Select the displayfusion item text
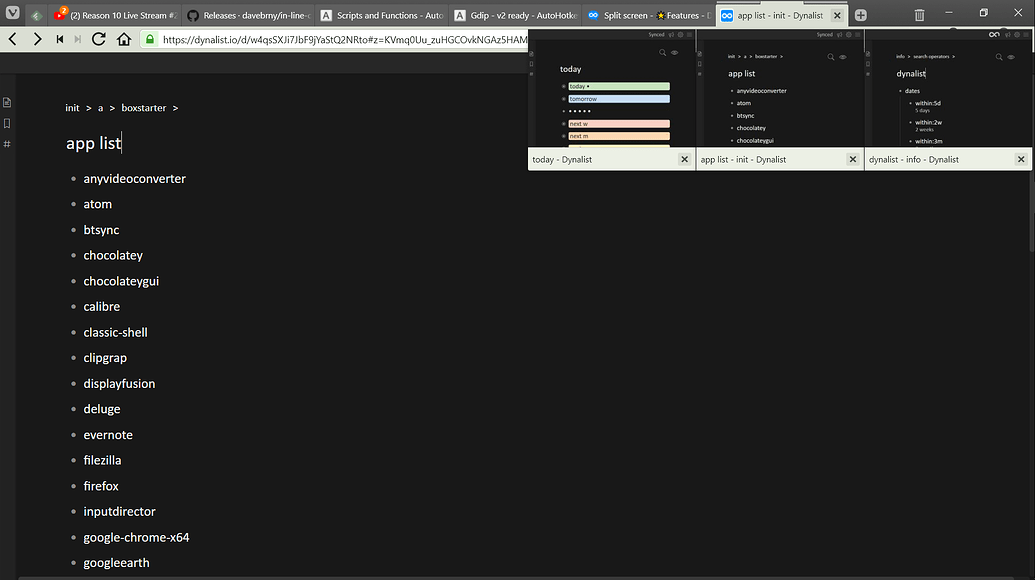The width and height of the screenshot is (1035, 580). 119,383
